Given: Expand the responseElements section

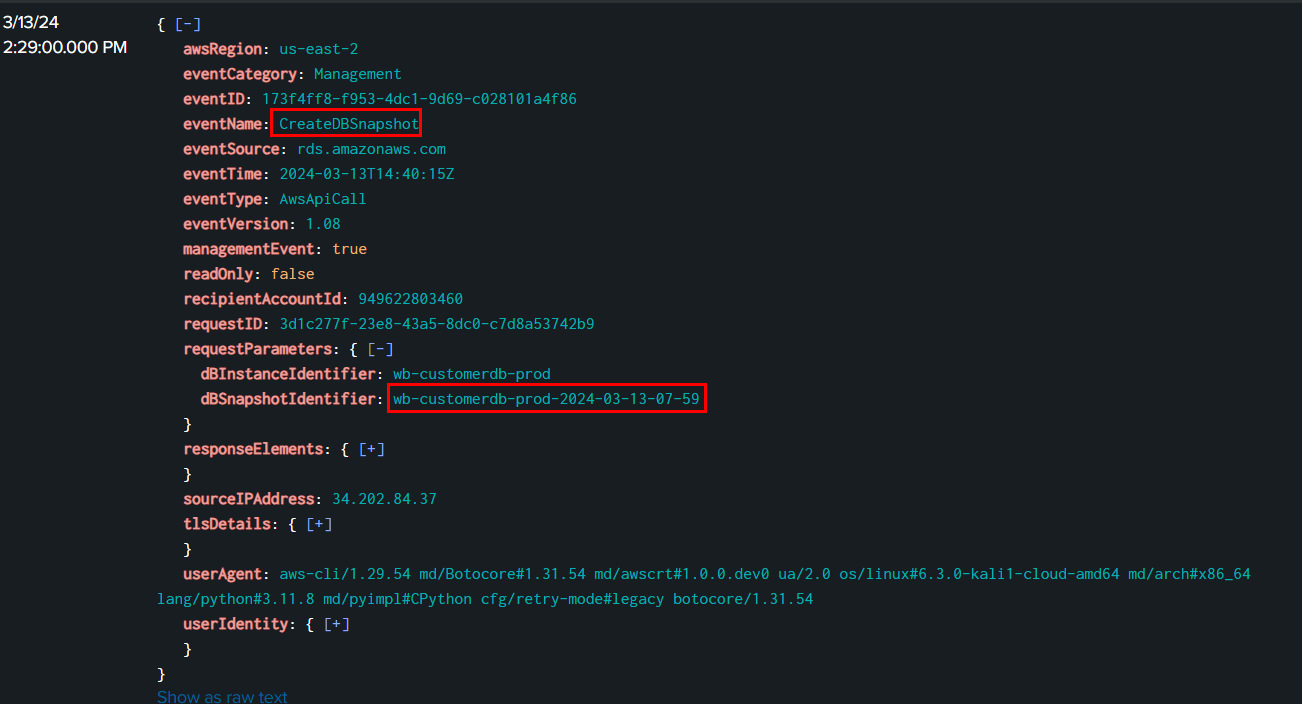Looking at the screenshot, I should (371, 449).
